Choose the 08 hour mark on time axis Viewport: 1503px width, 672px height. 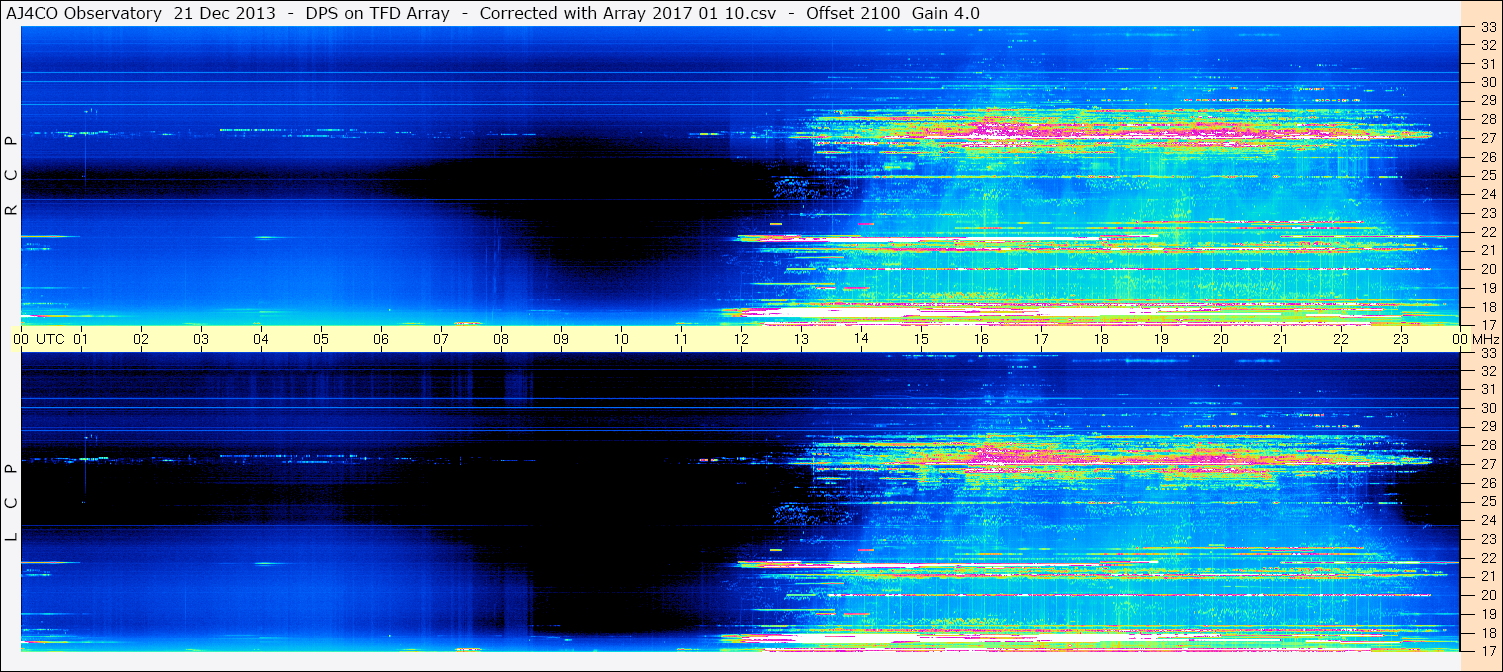[x=501, y=339]
